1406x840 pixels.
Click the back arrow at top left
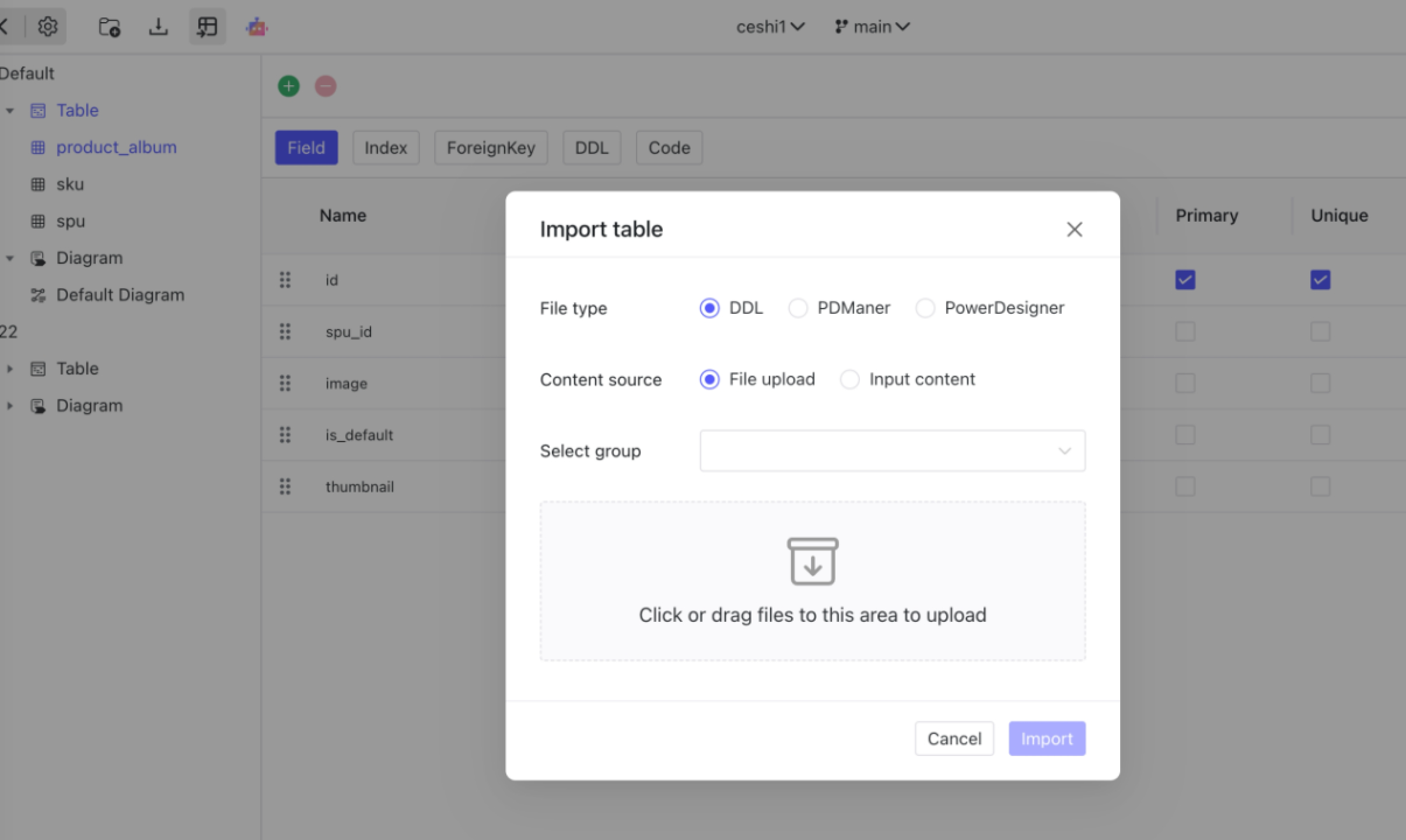[5, 26]
